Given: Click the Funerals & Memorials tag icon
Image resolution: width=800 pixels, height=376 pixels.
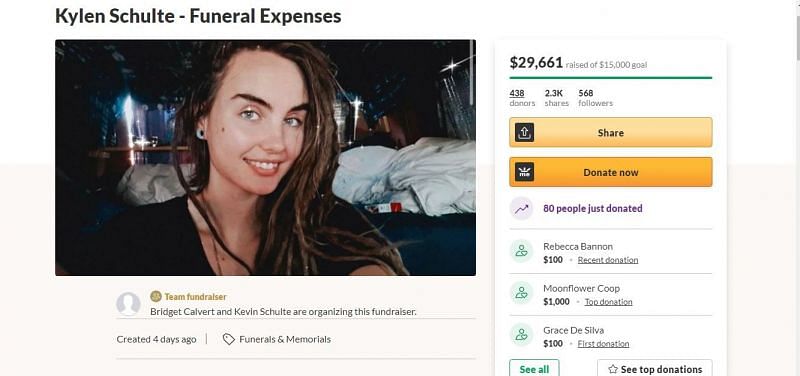Looking at the screenshot, I should pos(229,339).
